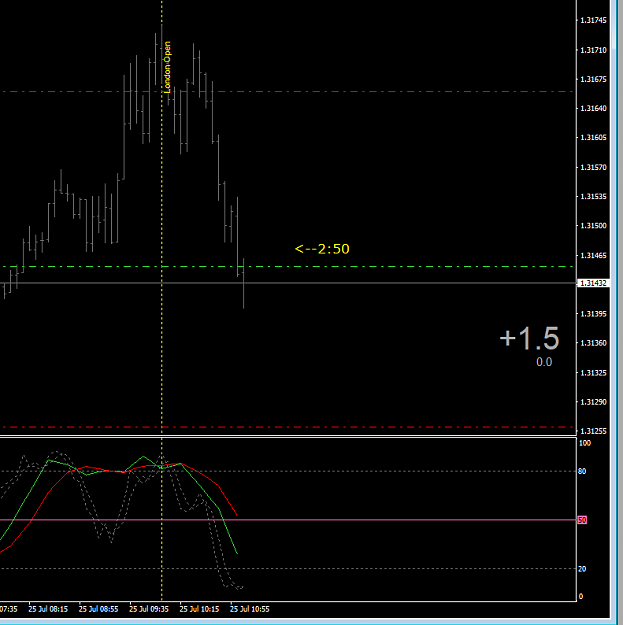Click the 1.31290 price axis label

(x=594, y=402)
